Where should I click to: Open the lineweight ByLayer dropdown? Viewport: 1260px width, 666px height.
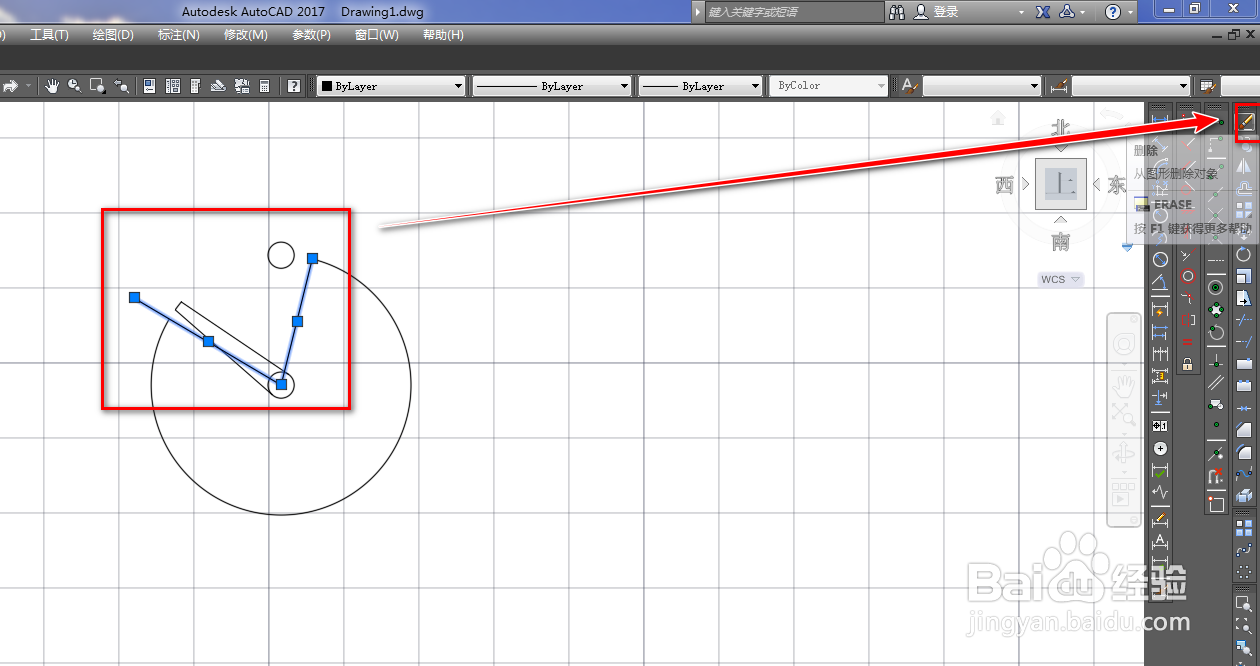[x=701, y=86]
